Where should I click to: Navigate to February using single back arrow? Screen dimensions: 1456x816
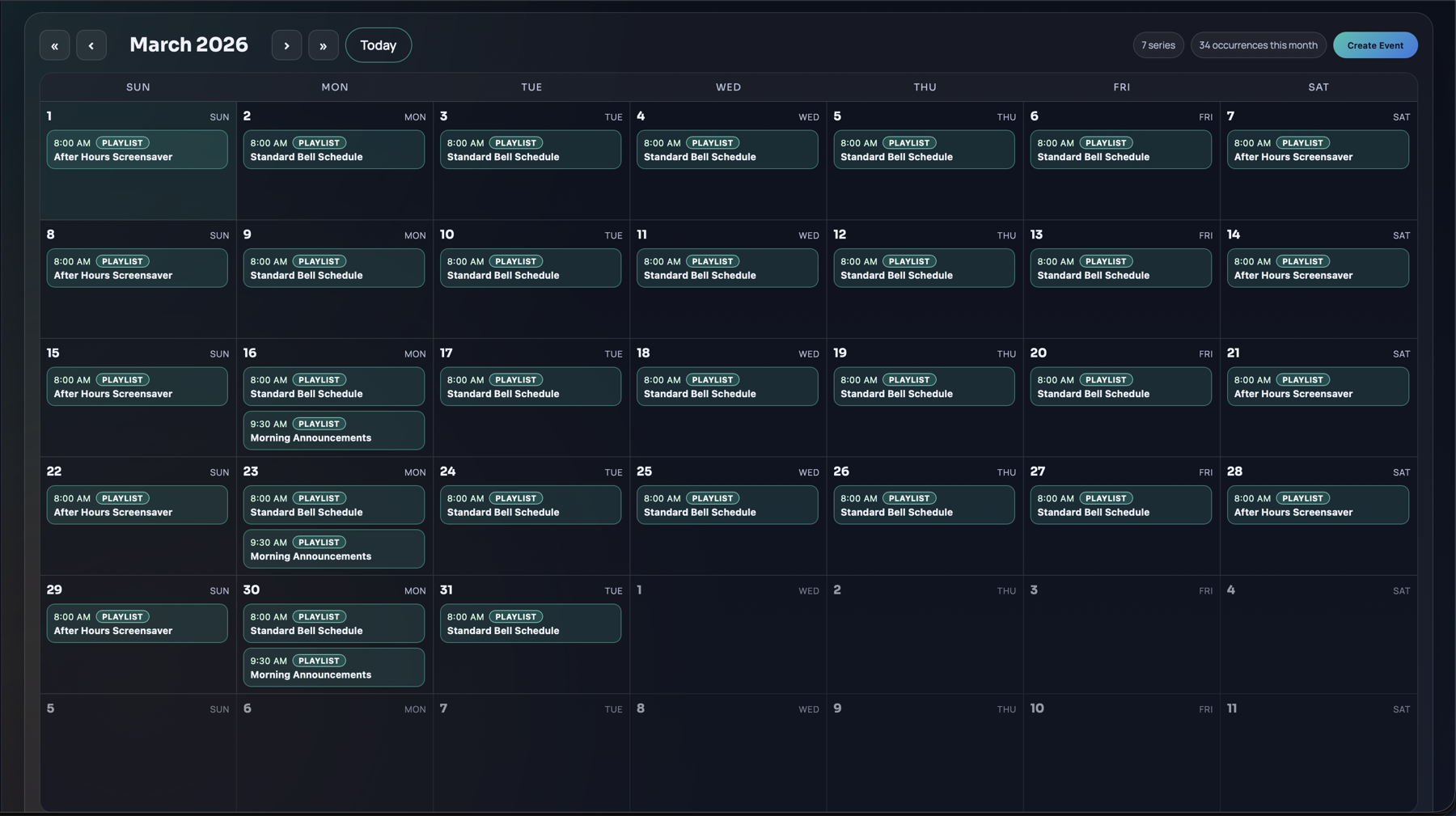91,45
